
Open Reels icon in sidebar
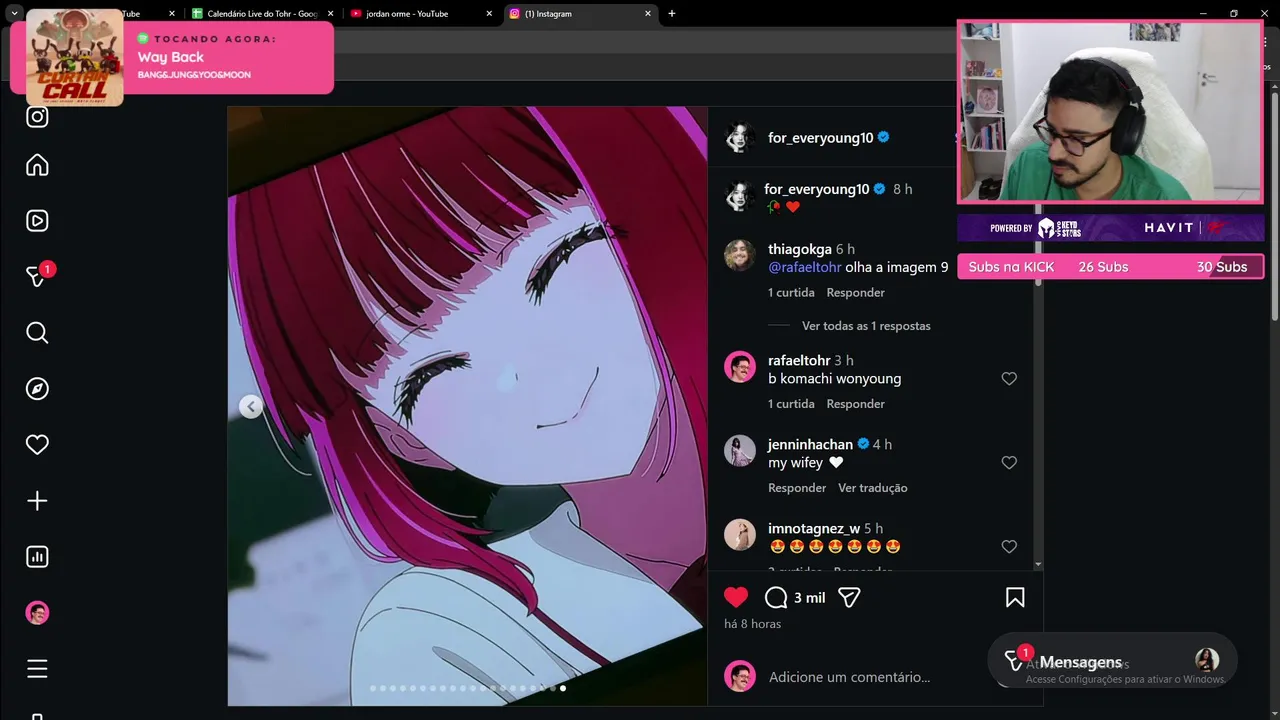coord(37,221)
